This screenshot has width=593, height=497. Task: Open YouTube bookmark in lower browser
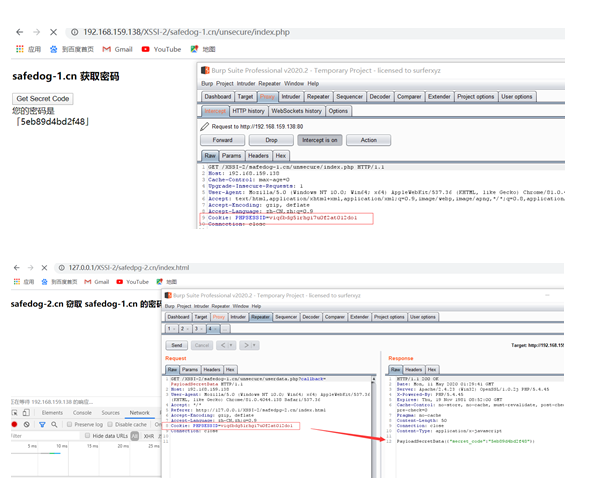(132, 282)
